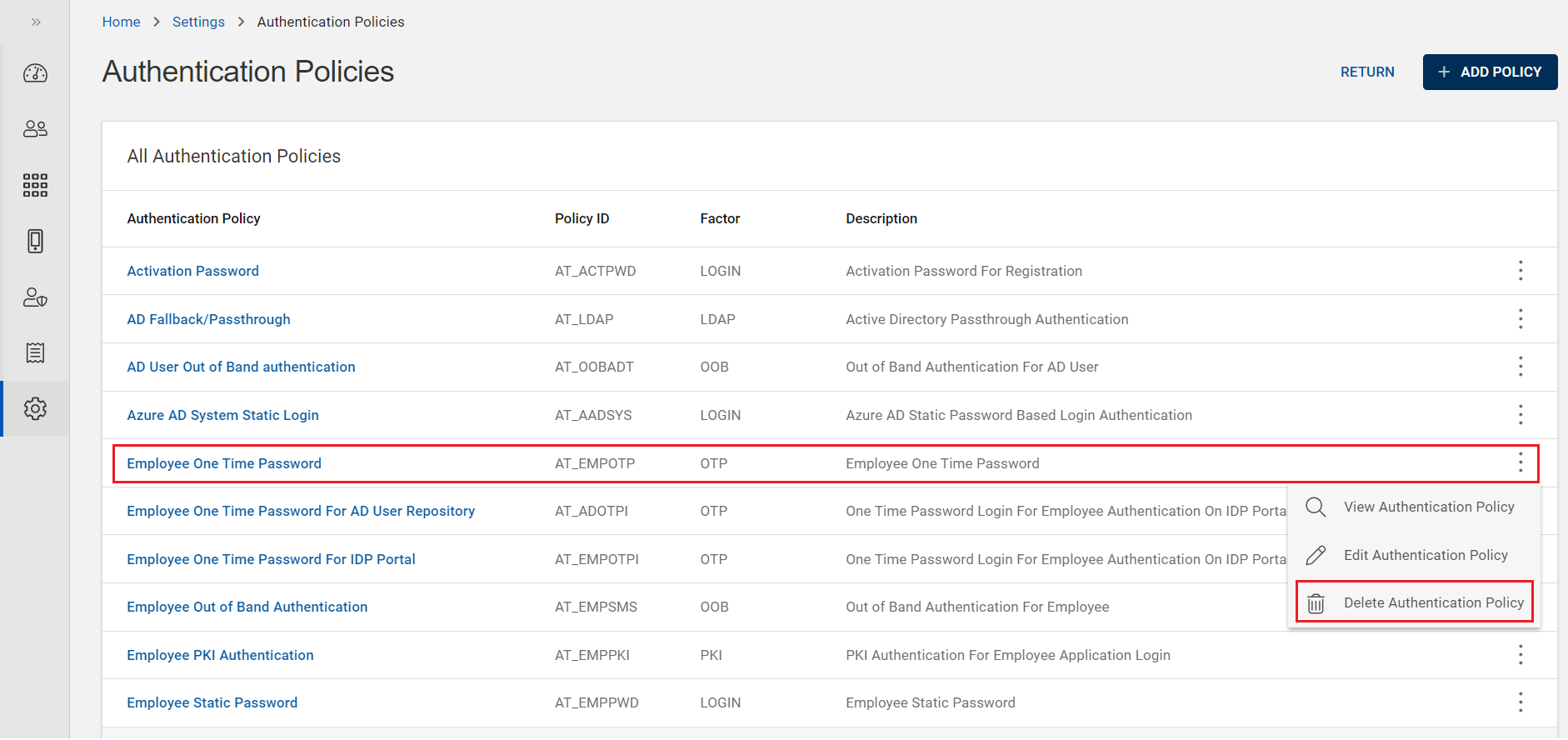Click the ADD POLICY button

click(1489, 72)
